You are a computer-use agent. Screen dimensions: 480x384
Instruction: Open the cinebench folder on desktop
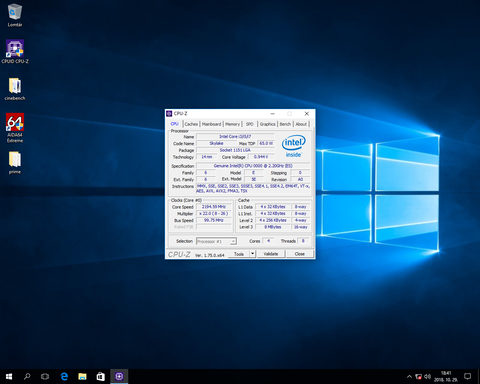point(15,89)
